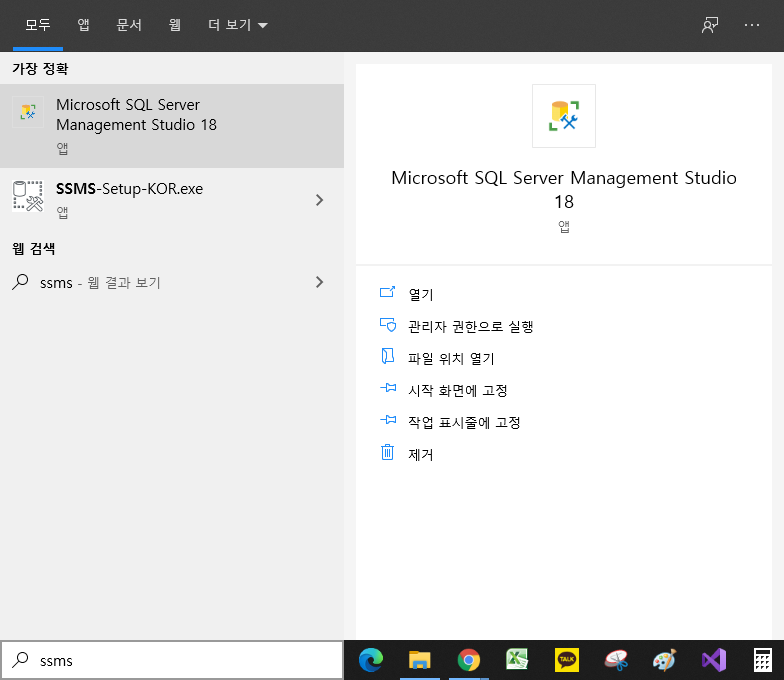Open Excel from the taskbar

[x=517, y=660]
